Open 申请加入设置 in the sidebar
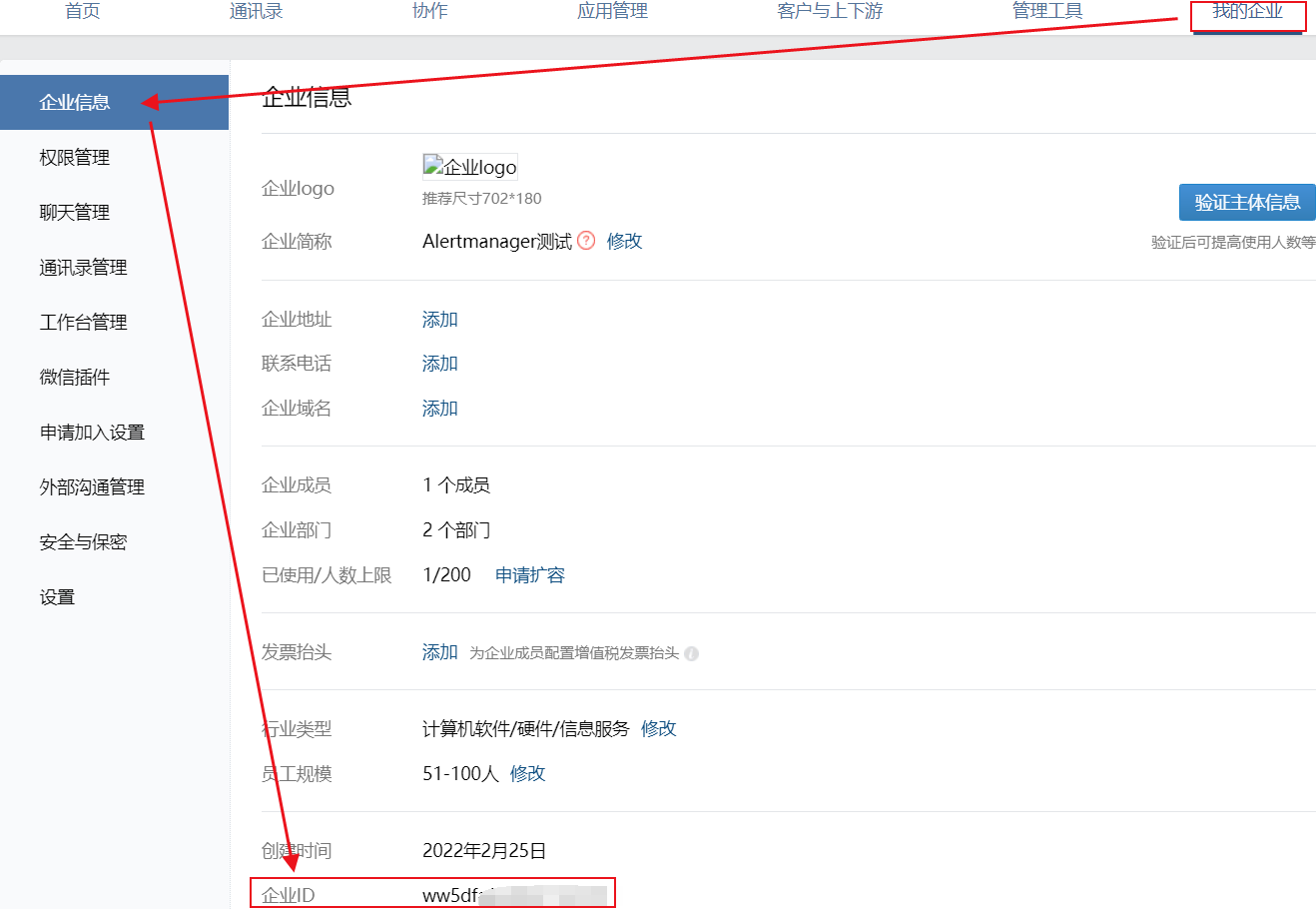The image size is (1316, 909). 93,432
